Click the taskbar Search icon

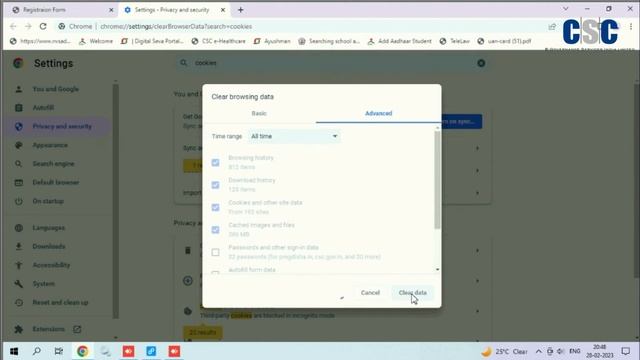(37, 351)
